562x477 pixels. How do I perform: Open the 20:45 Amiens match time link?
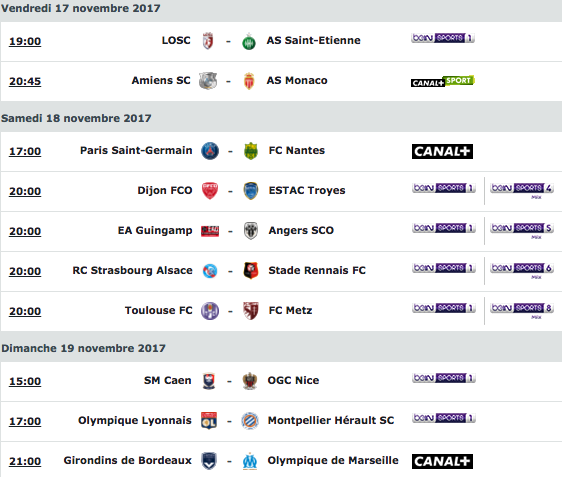tap(25, 81)
